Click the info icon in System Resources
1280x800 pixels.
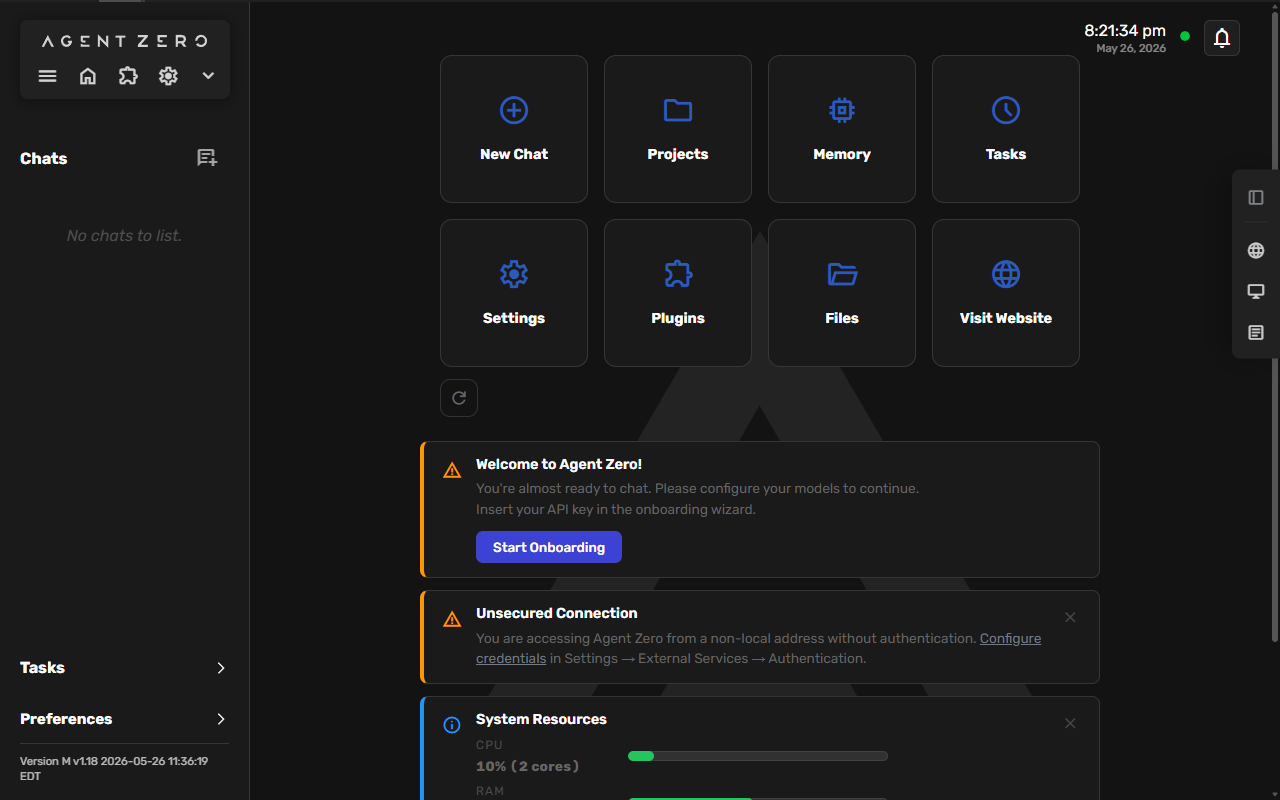[x=452, y=725]
